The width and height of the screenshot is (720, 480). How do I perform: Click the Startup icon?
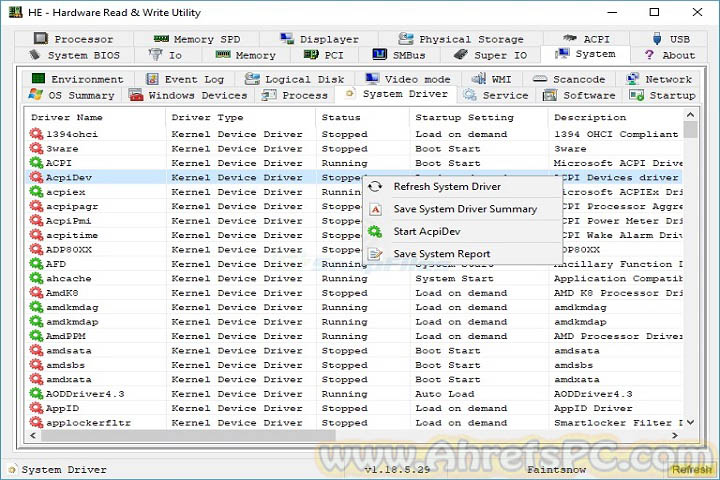pyautogui.click(x=636, y=95)
